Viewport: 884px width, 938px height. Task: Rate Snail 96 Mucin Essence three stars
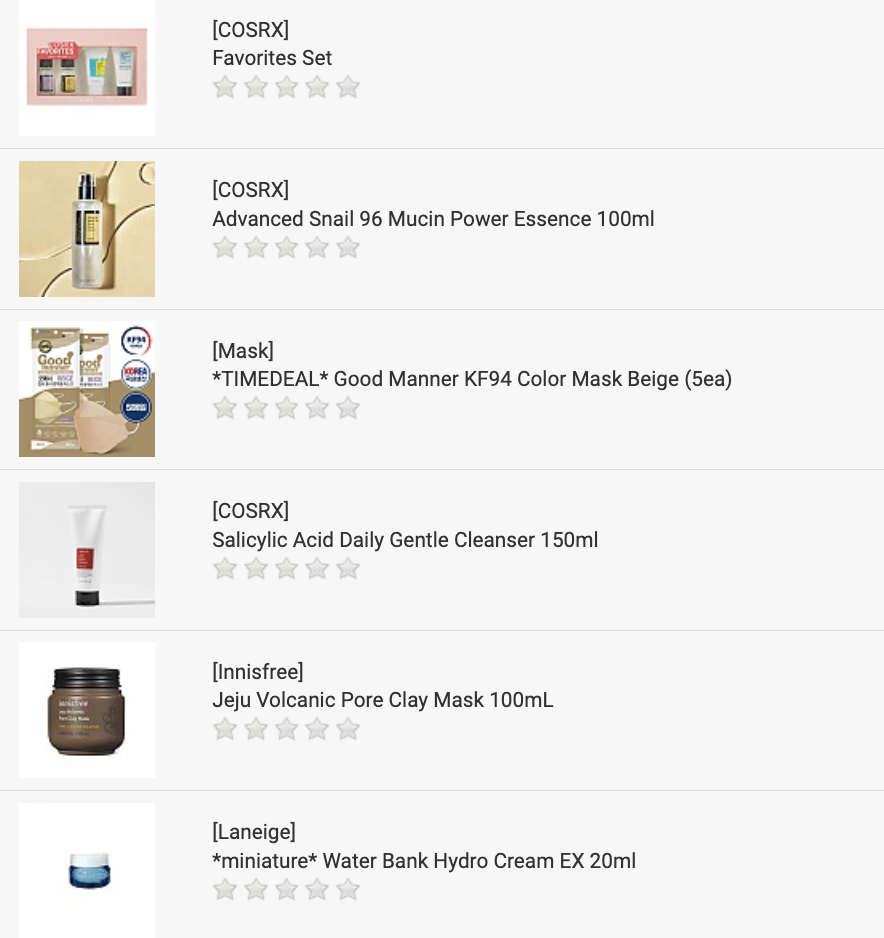tap(287, 248)
